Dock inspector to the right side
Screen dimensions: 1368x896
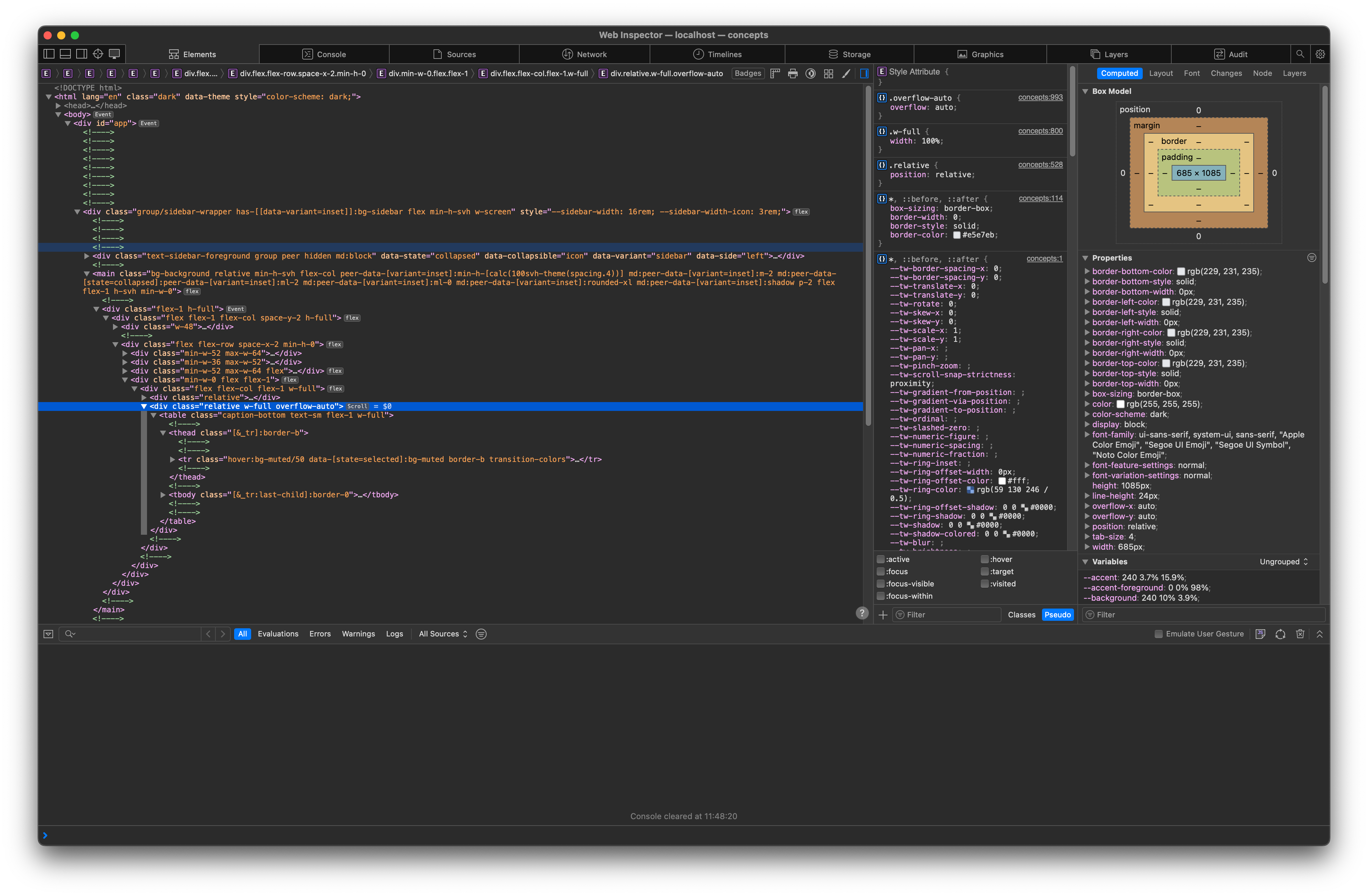pos(82,54)
